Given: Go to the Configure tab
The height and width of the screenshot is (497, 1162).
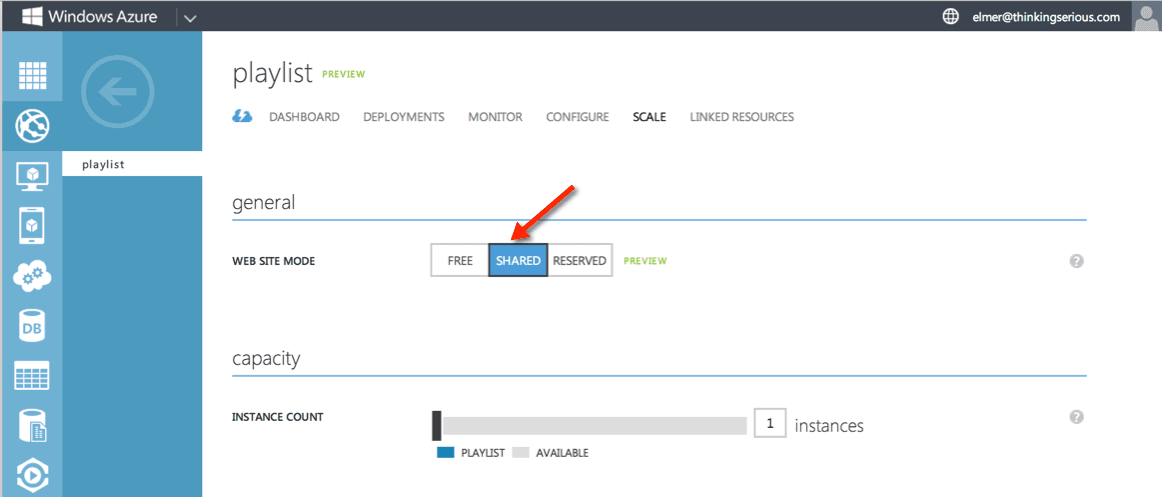Looking at the screenshot, I should pos(577,117).
